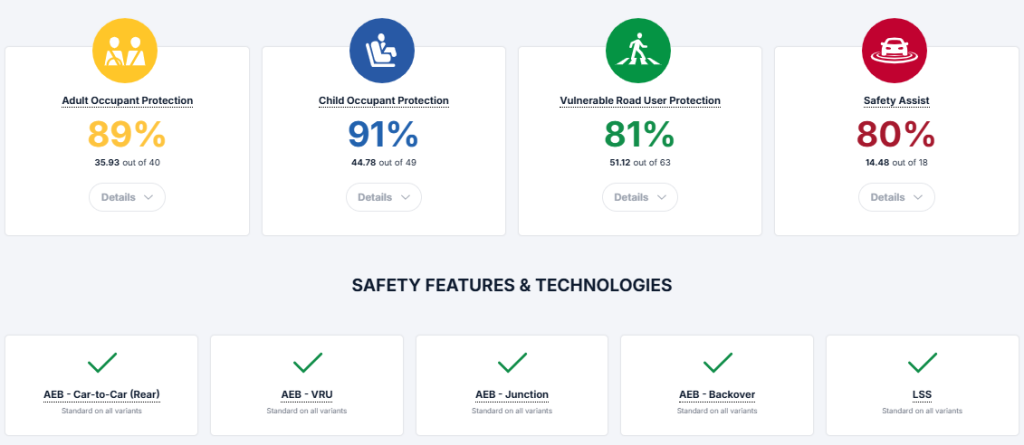Click the green checkmark above AEB - Junction
The height and width of the screenshot is (445, 1024).
[512, 361]
